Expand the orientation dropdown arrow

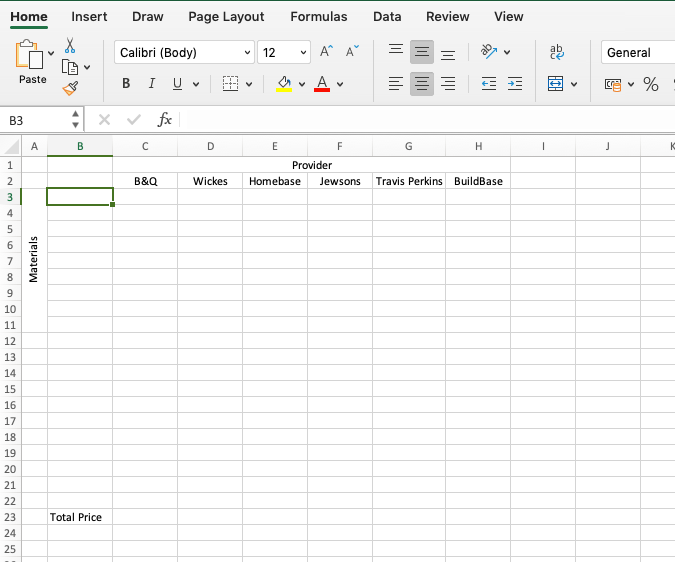(507, 52)
